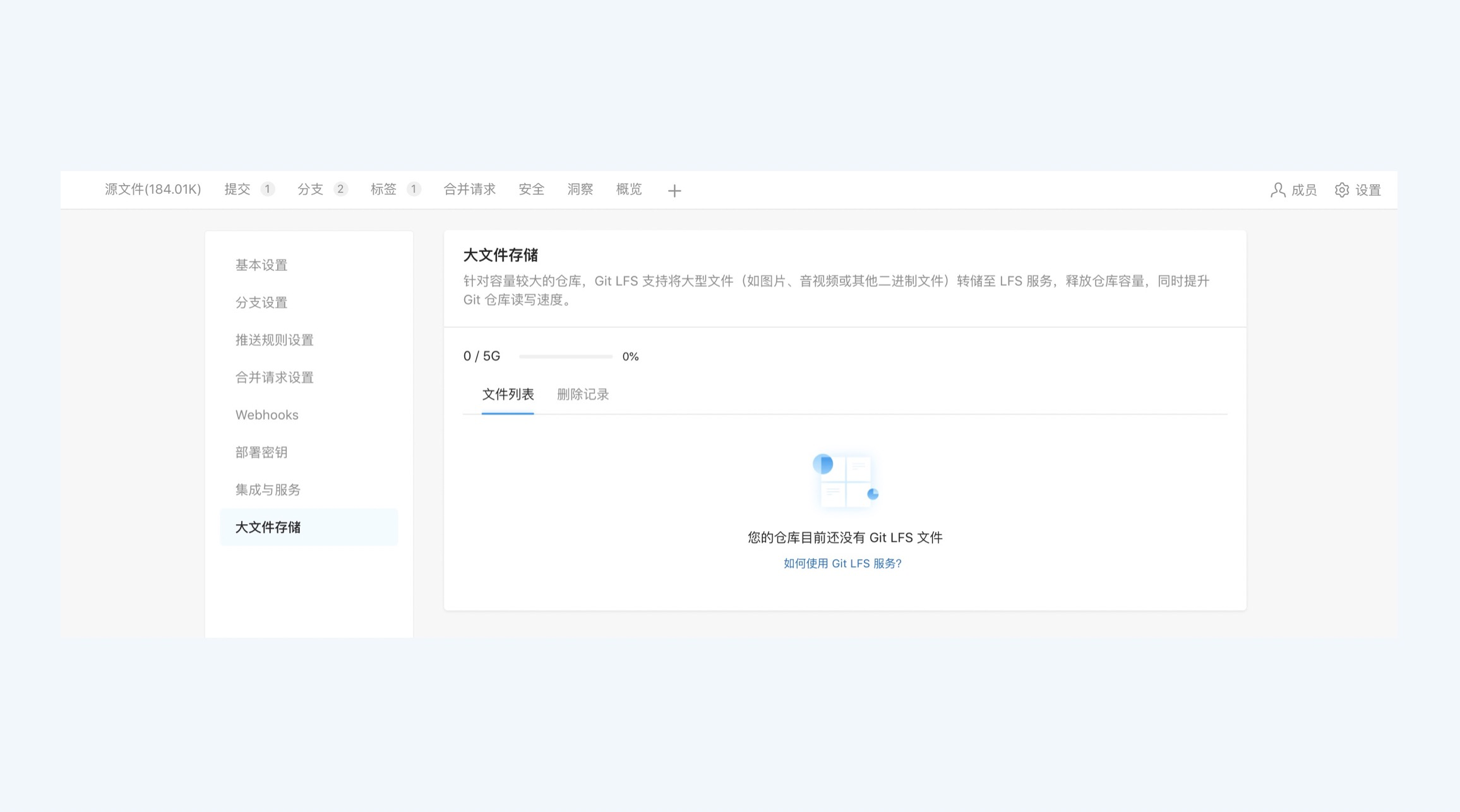Open 如何使用 Git LFS 服务? link
This screenshot has width=1460, height=812.
click(842, 563)
